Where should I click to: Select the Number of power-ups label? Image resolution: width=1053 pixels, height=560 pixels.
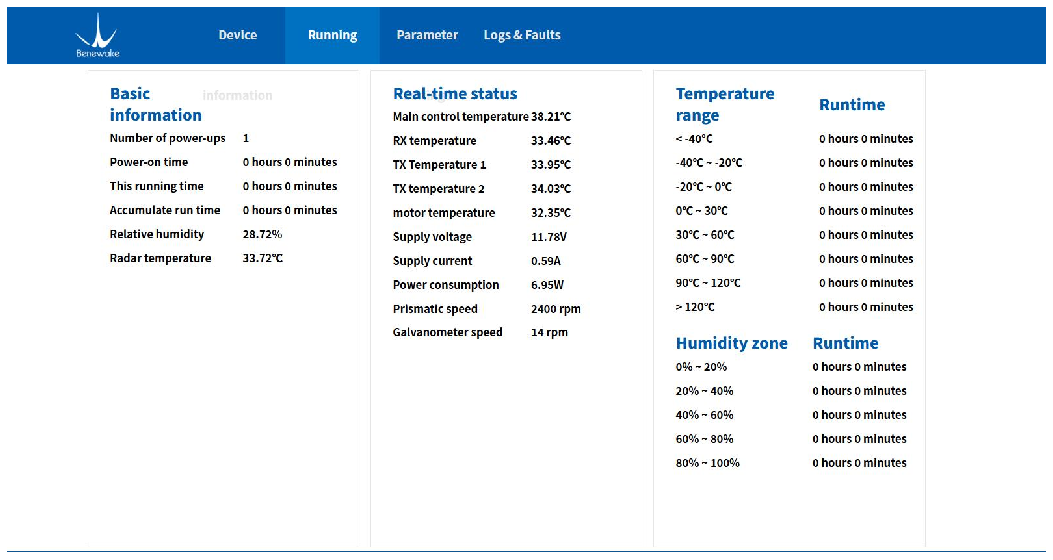[168, 138]
